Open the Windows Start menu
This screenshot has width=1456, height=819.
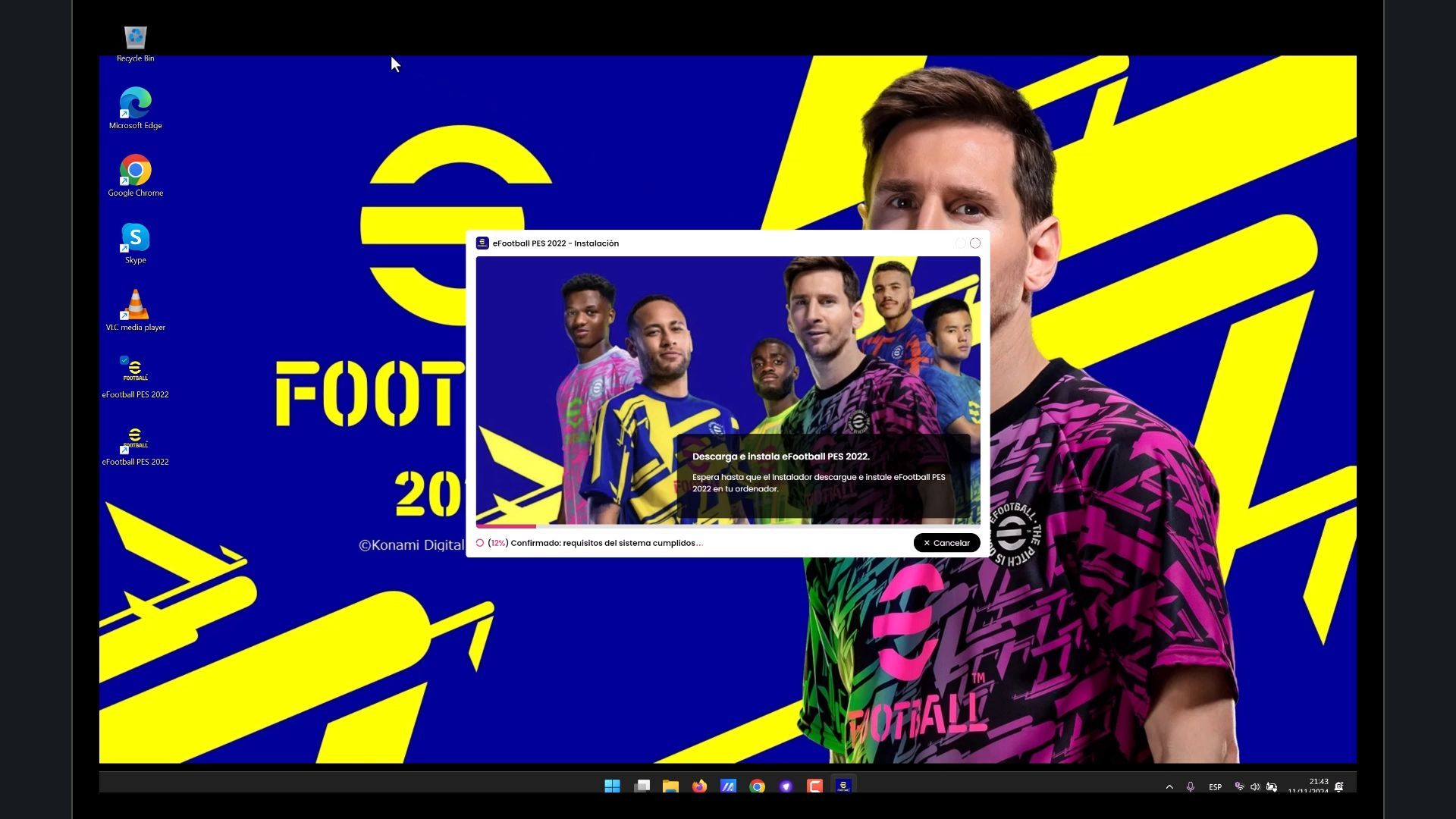pos(612,786)
